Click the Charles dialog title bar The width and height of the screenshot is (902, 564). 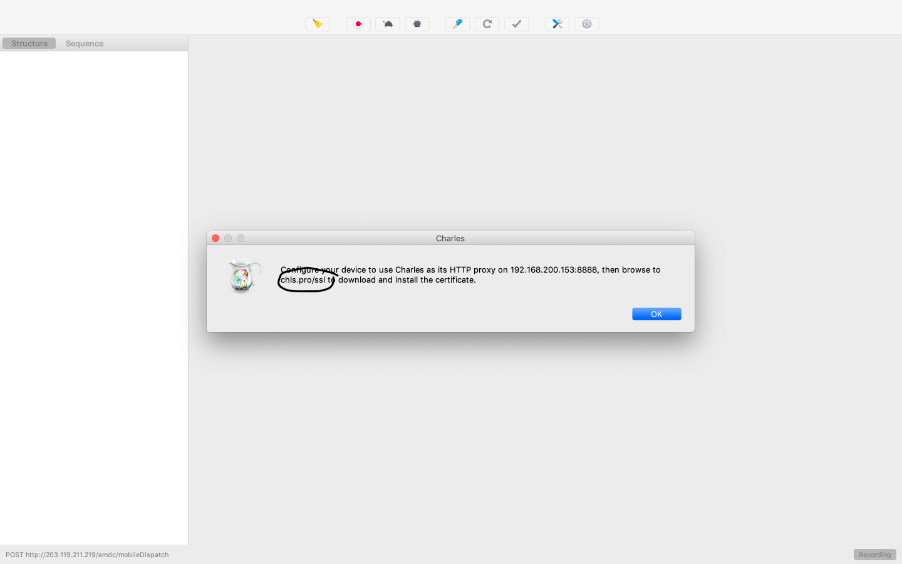click(450, 238)
